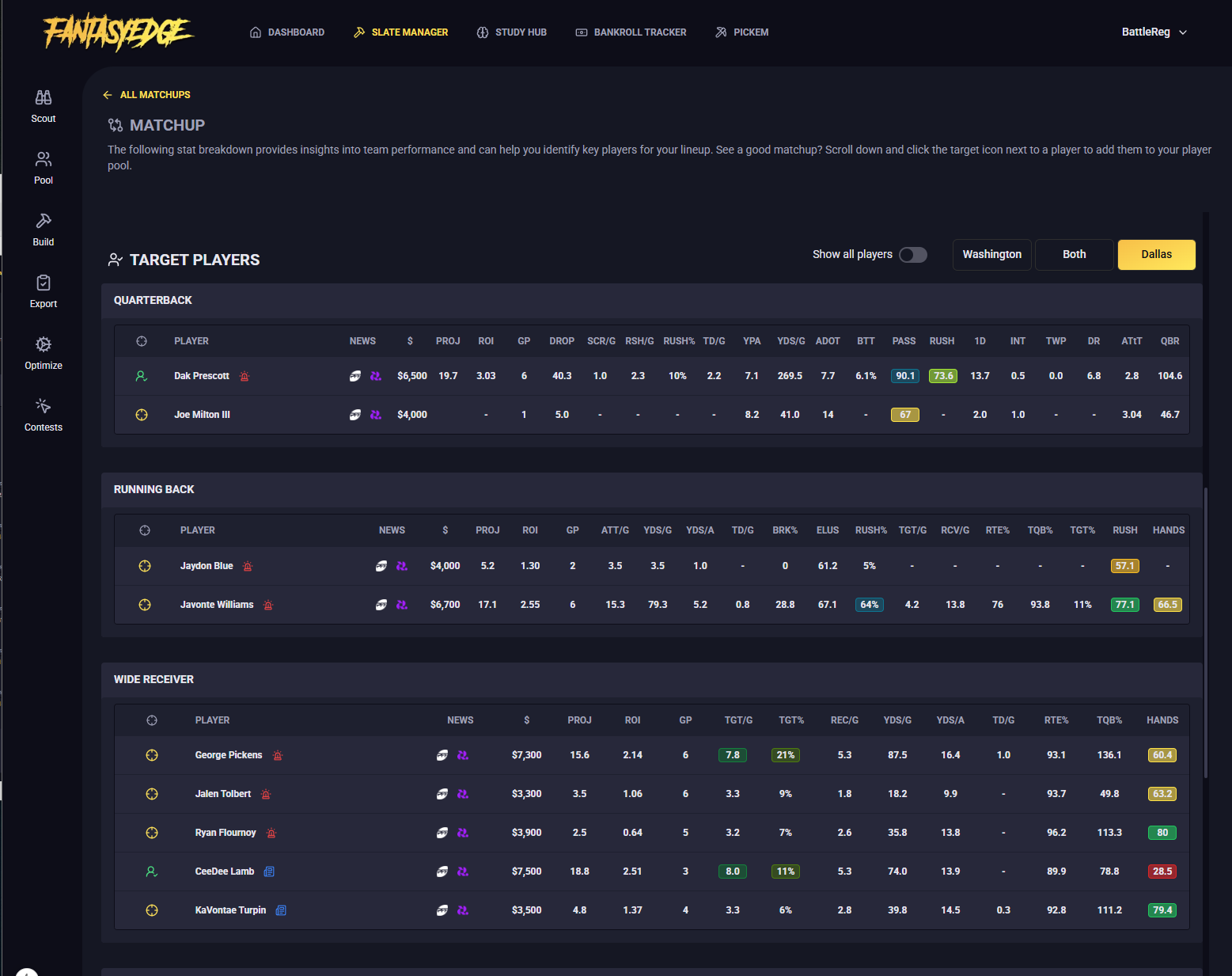
Task: Click the red alert icon beside George Pickens
Action: click(x=278, y=755)
